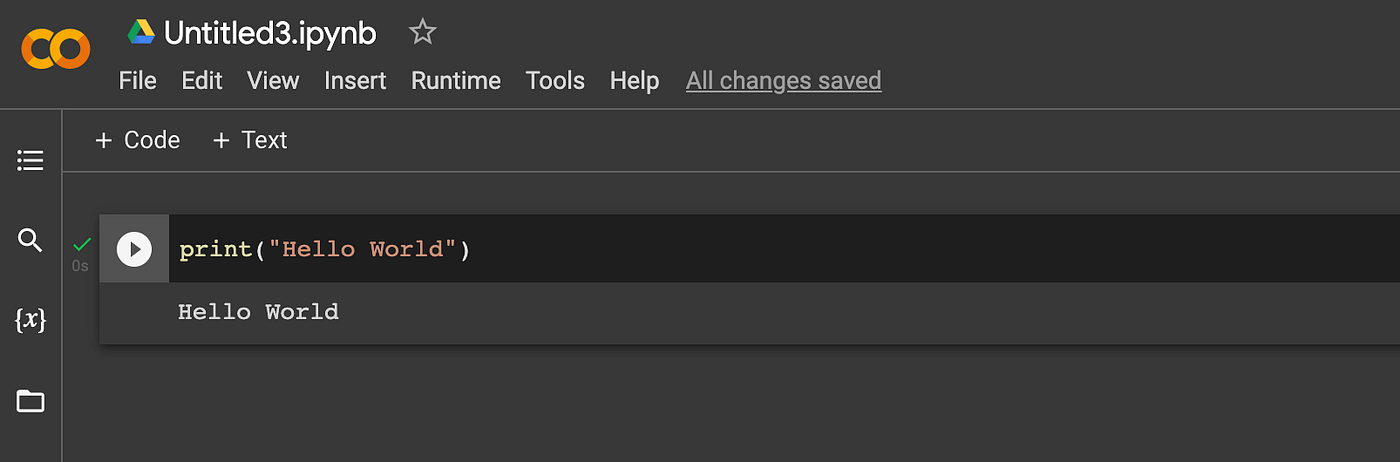Open the Edit menu
Screen dimensions: 1400x462
coord(202,81)
